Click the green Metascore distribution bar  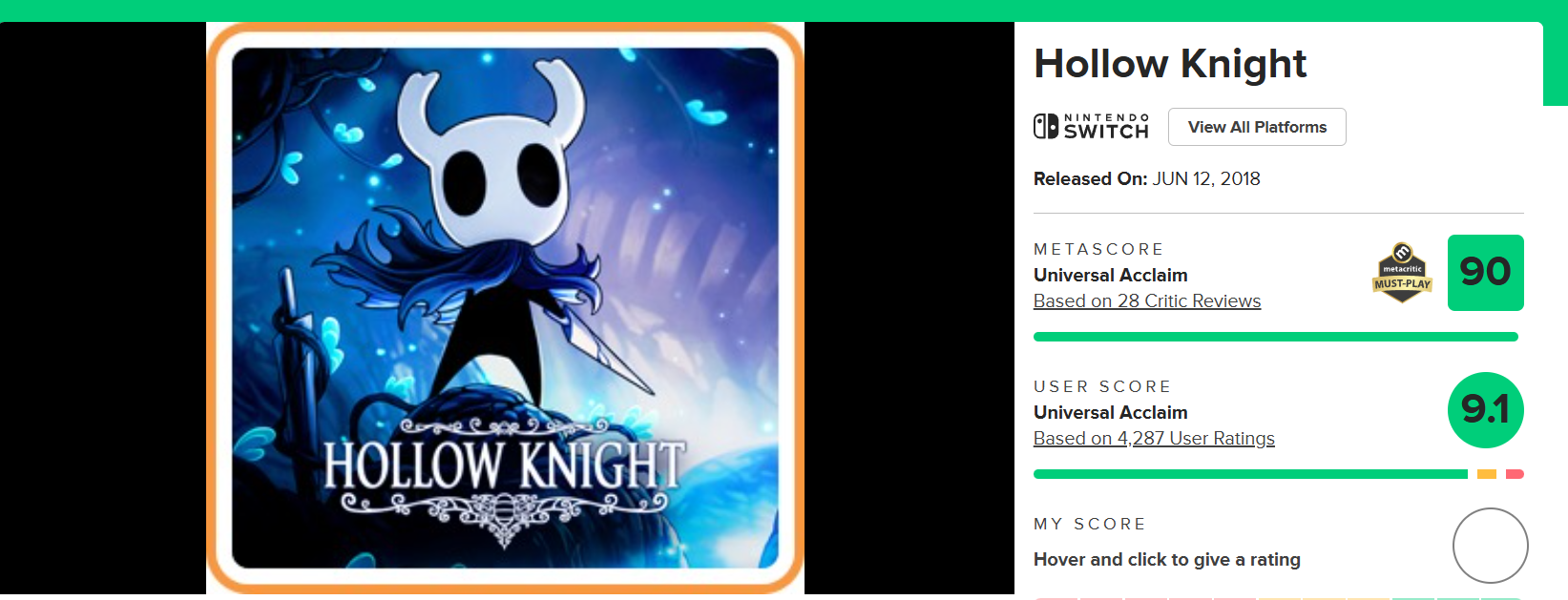1275,337
